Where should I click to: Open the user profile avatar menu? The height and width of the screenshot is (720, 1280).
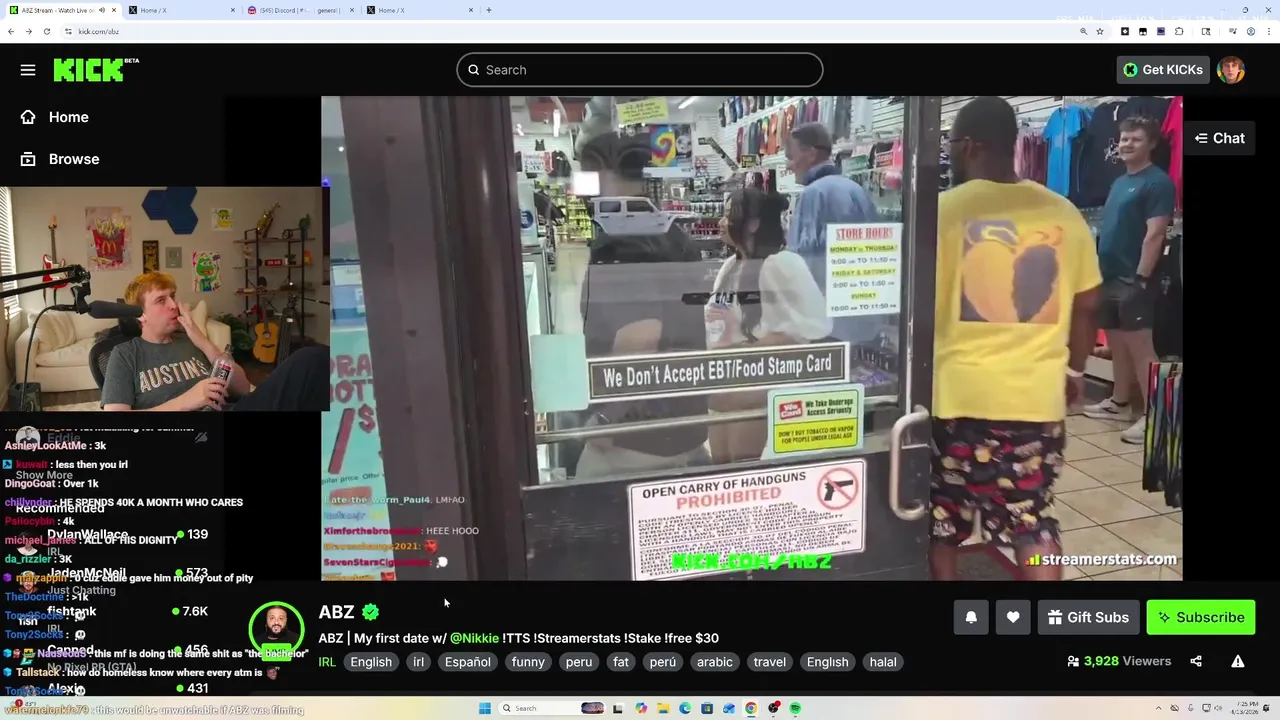[x=1231, y=70]
